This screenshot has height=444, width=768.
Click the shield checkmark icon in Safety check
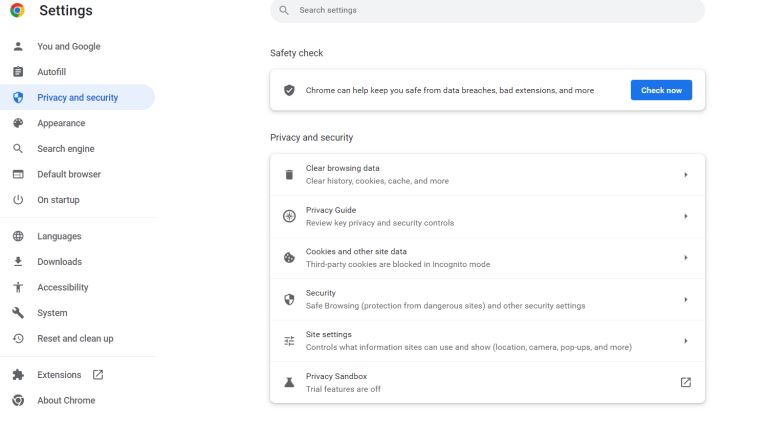coord(289,90)
